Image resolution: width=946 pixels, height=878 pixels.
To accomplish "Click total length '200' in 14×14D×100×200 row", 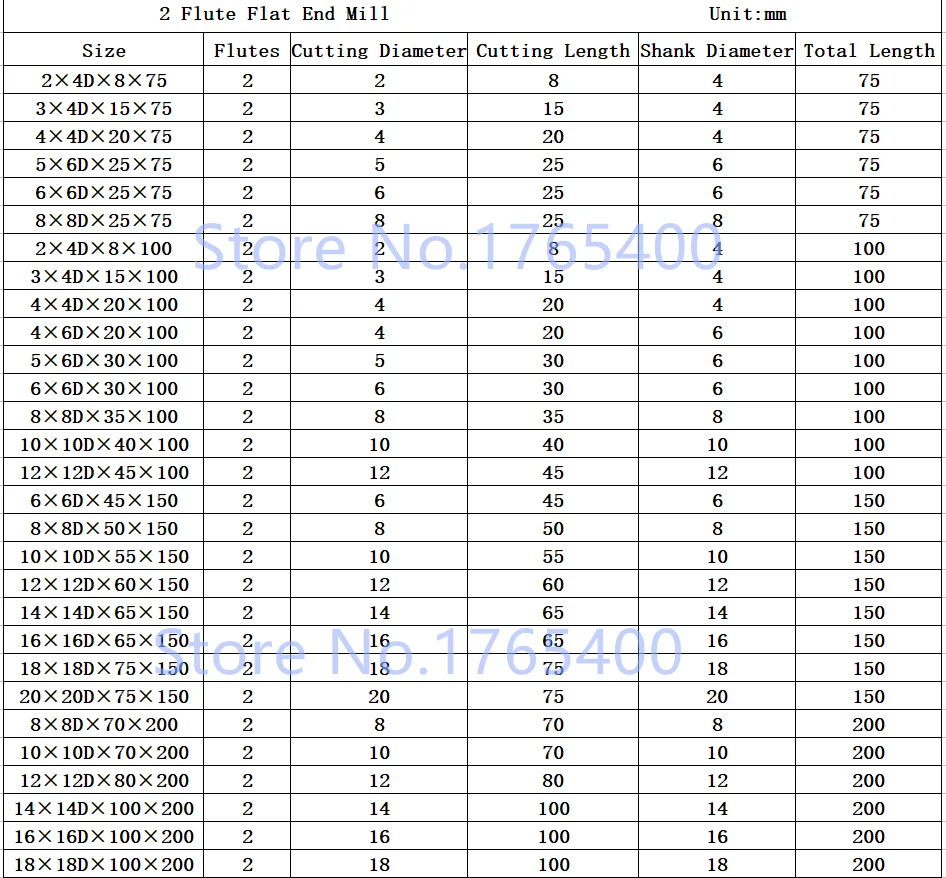I will tap(869, 809).
